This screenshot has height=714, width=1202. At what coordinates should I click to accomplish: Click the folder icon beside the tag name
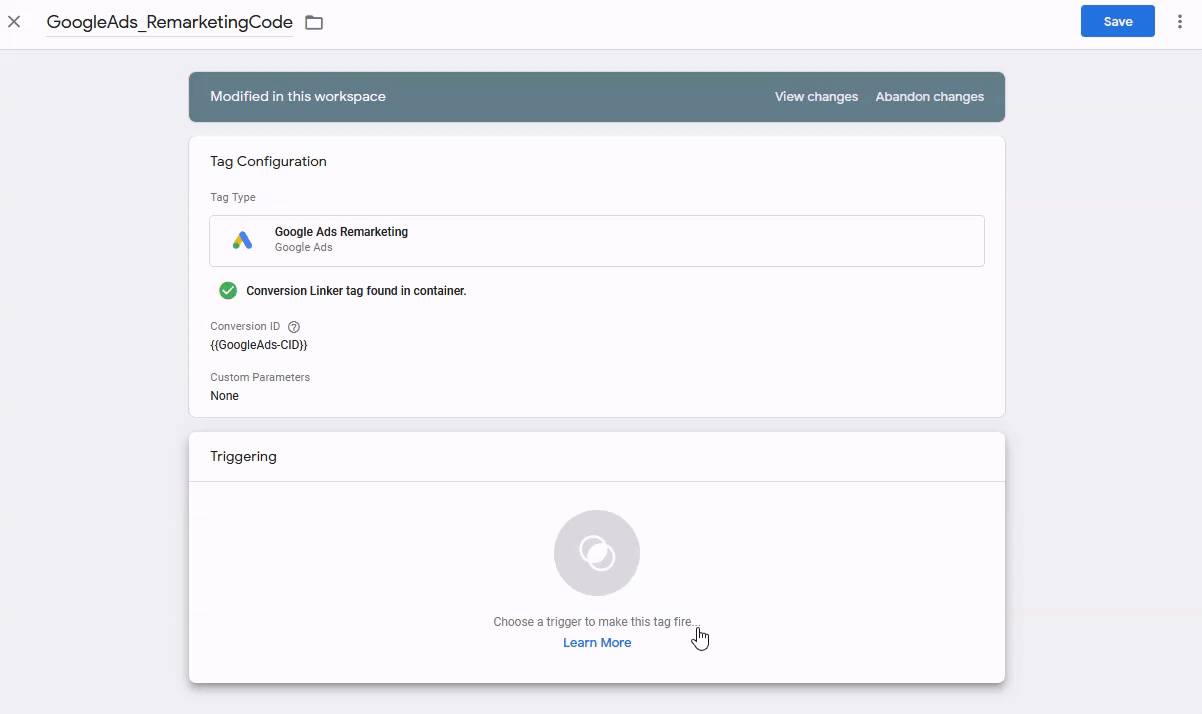pos(314,22)
